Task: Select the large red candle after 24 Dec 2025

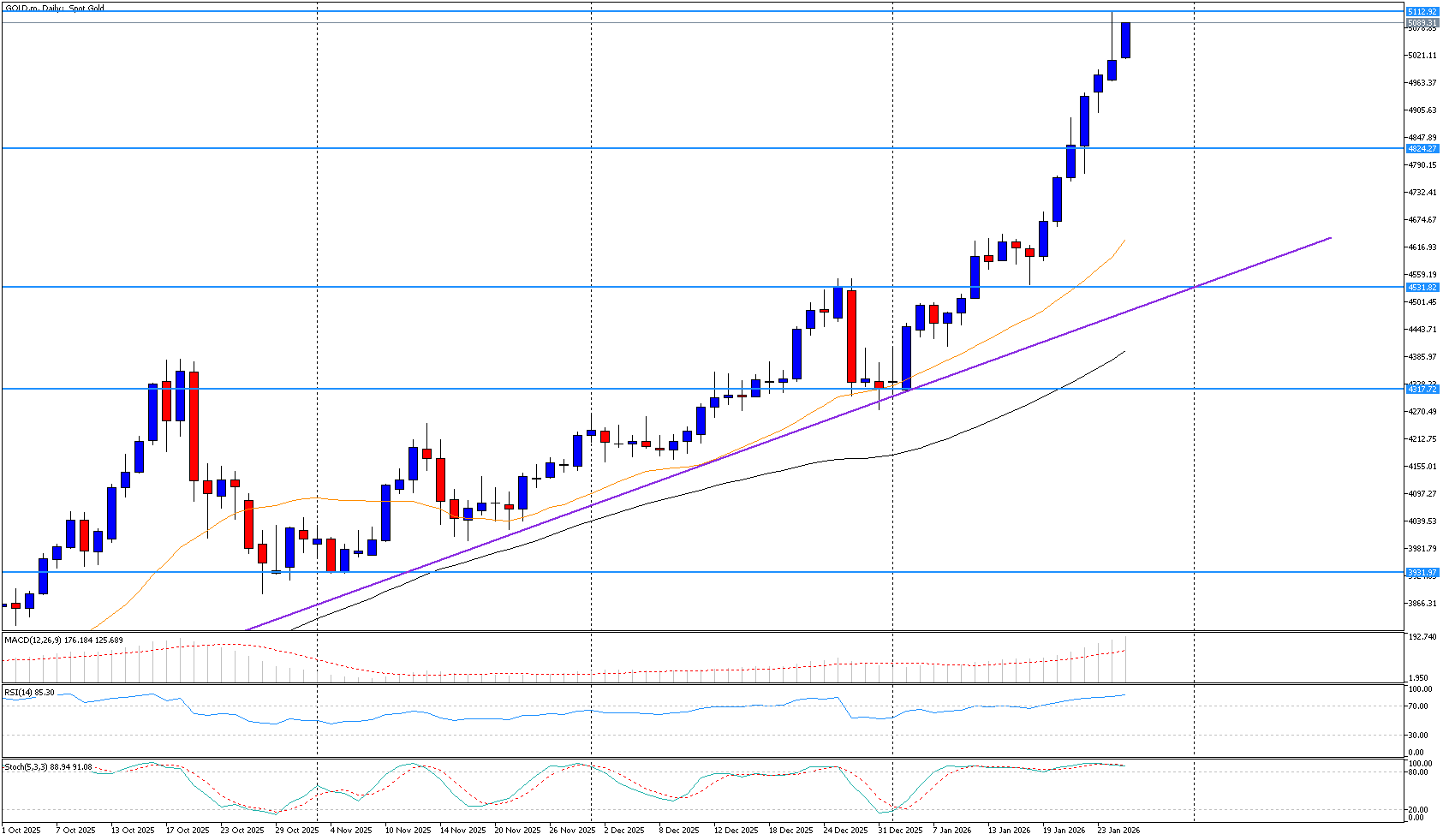Action: 851,336
